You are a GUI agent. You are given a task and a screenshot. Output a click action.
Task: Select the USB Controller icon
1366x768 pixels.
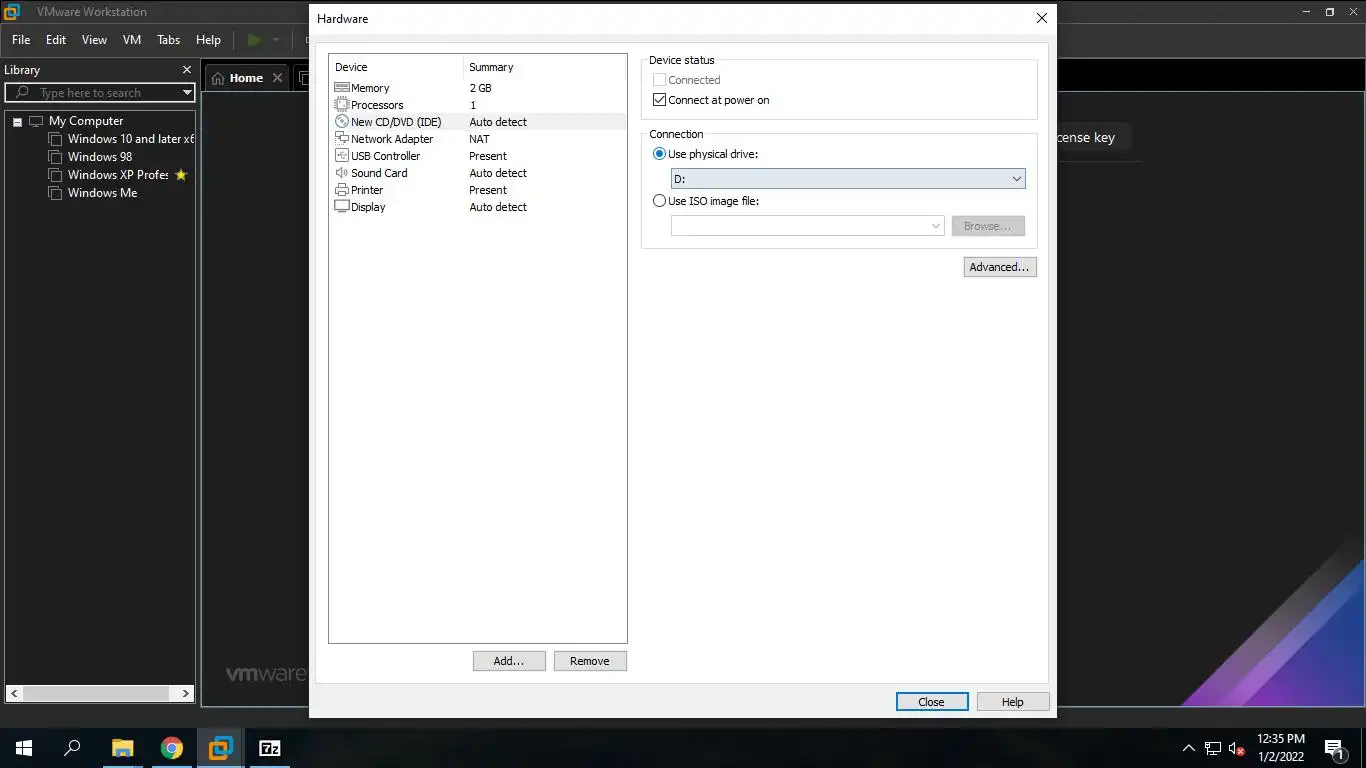[341, 156]
